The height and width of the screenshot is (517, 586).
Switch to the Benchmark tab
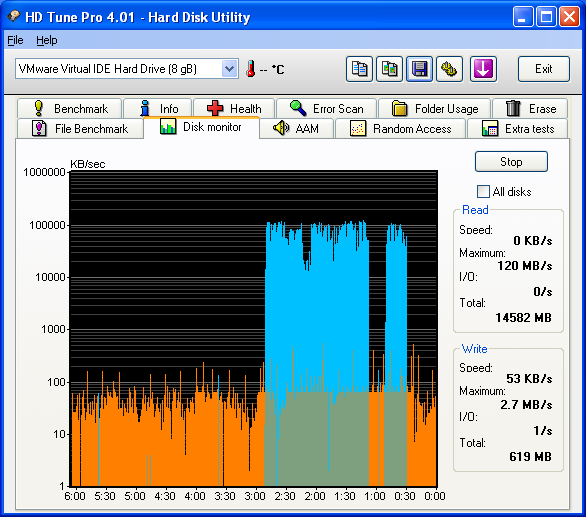tap(70, 108)
